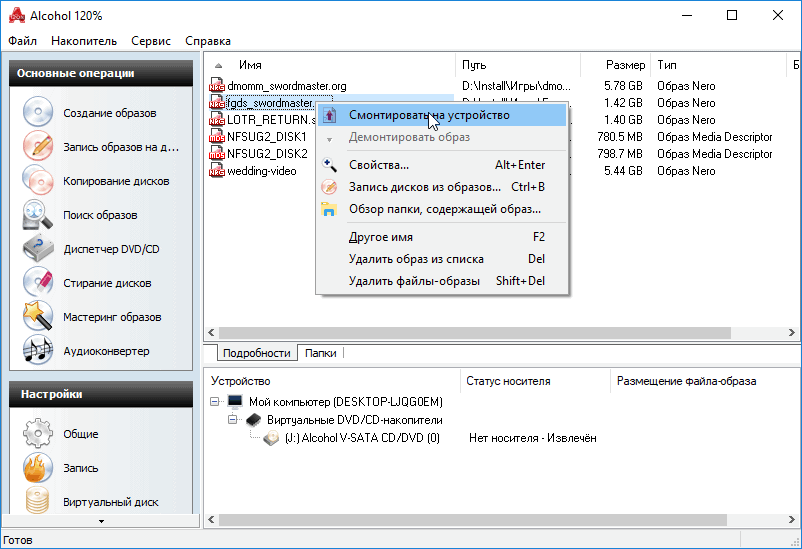Click the Стирание дисков eraser icon
This screenshot has width=802, height=549.
click(38, 283)
